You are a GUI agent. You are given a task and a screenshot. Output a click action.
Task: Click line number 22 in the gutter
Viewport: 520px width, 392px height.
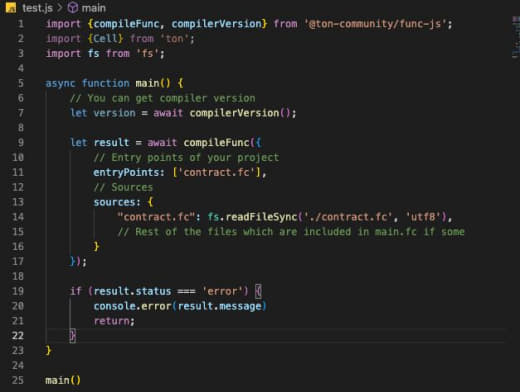18,335
